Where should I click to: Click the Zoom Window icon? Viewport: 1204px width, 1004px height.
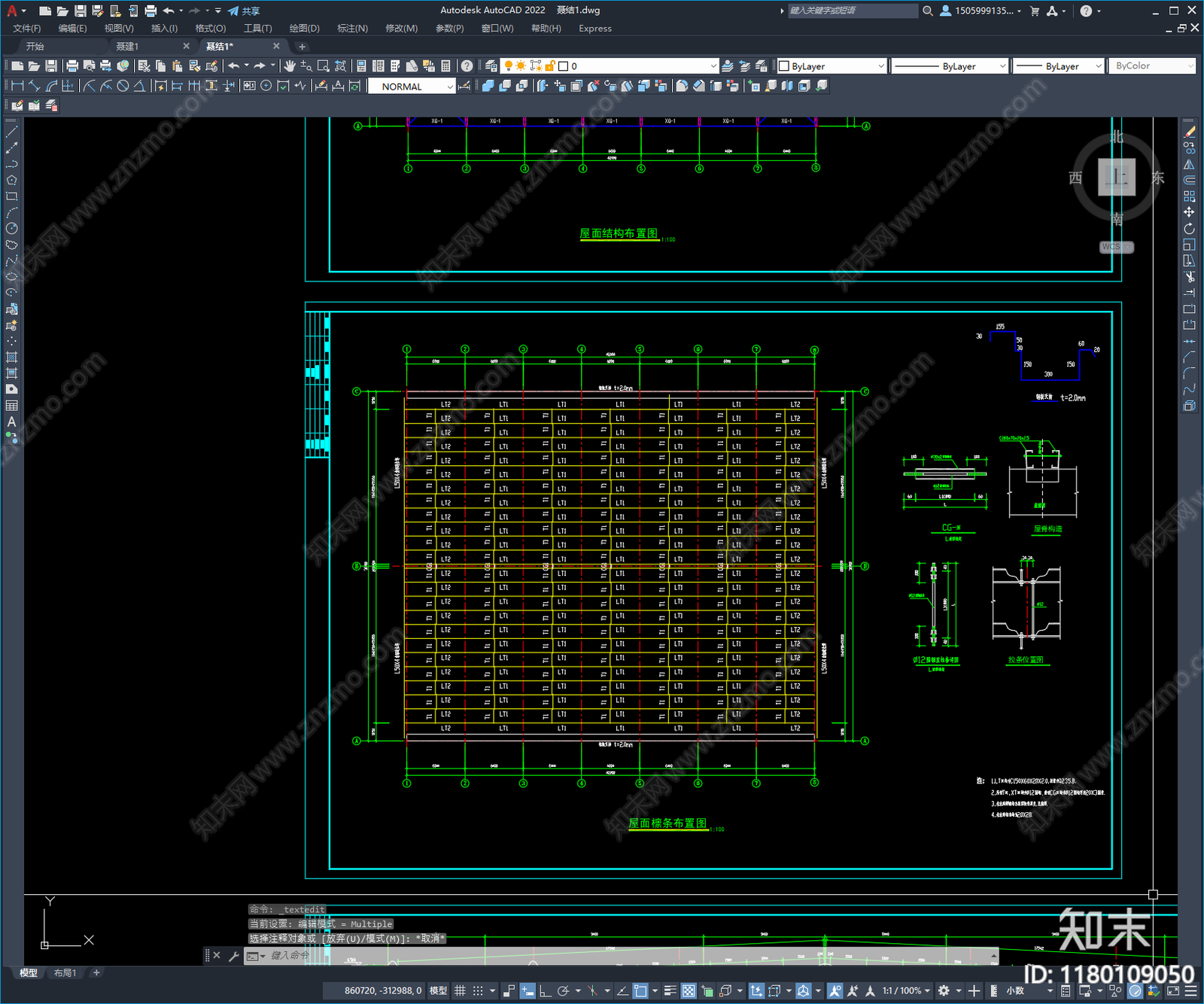click(x=323, y=66)
